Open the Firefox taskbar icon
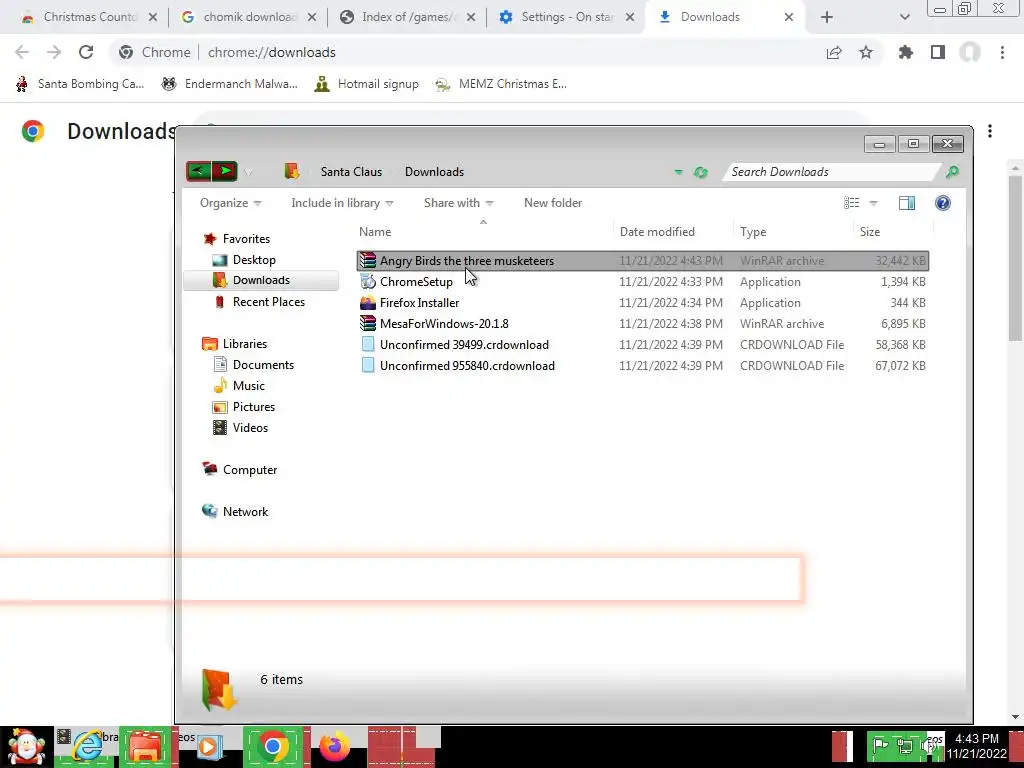1024x768 pixels. (x=334, y=746)
